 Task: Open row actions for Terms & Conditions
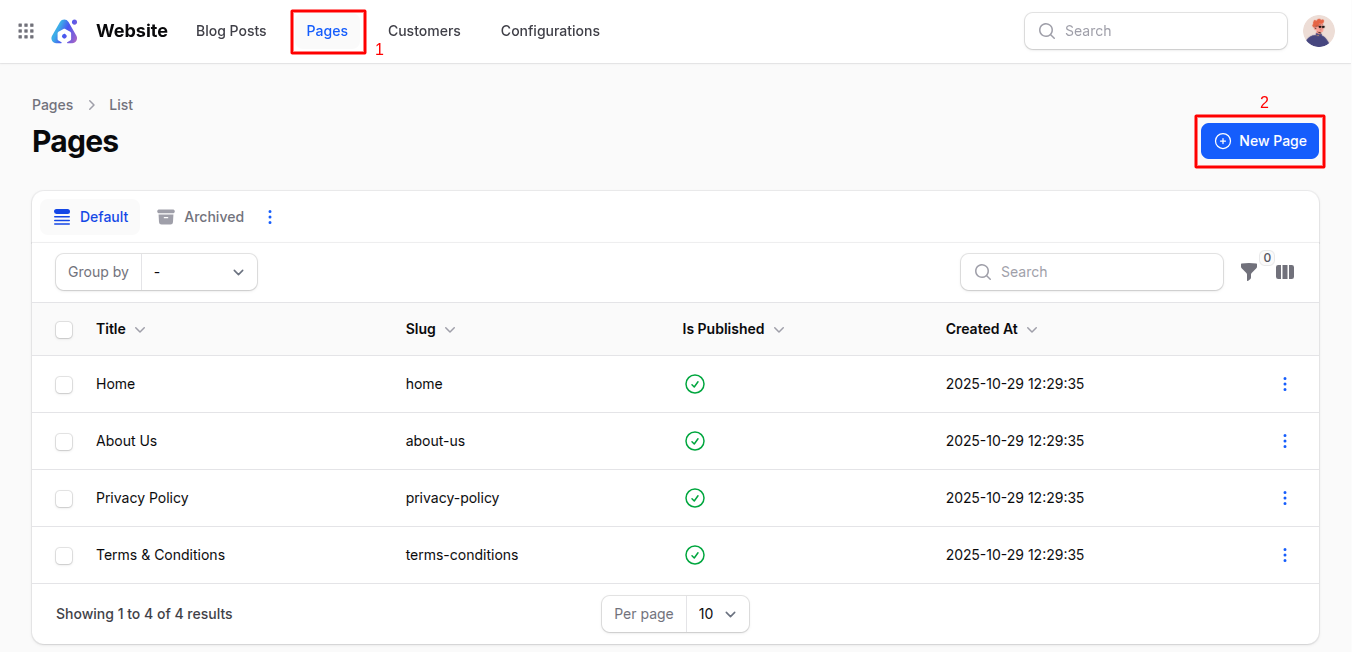click(x=1285, y=555)
